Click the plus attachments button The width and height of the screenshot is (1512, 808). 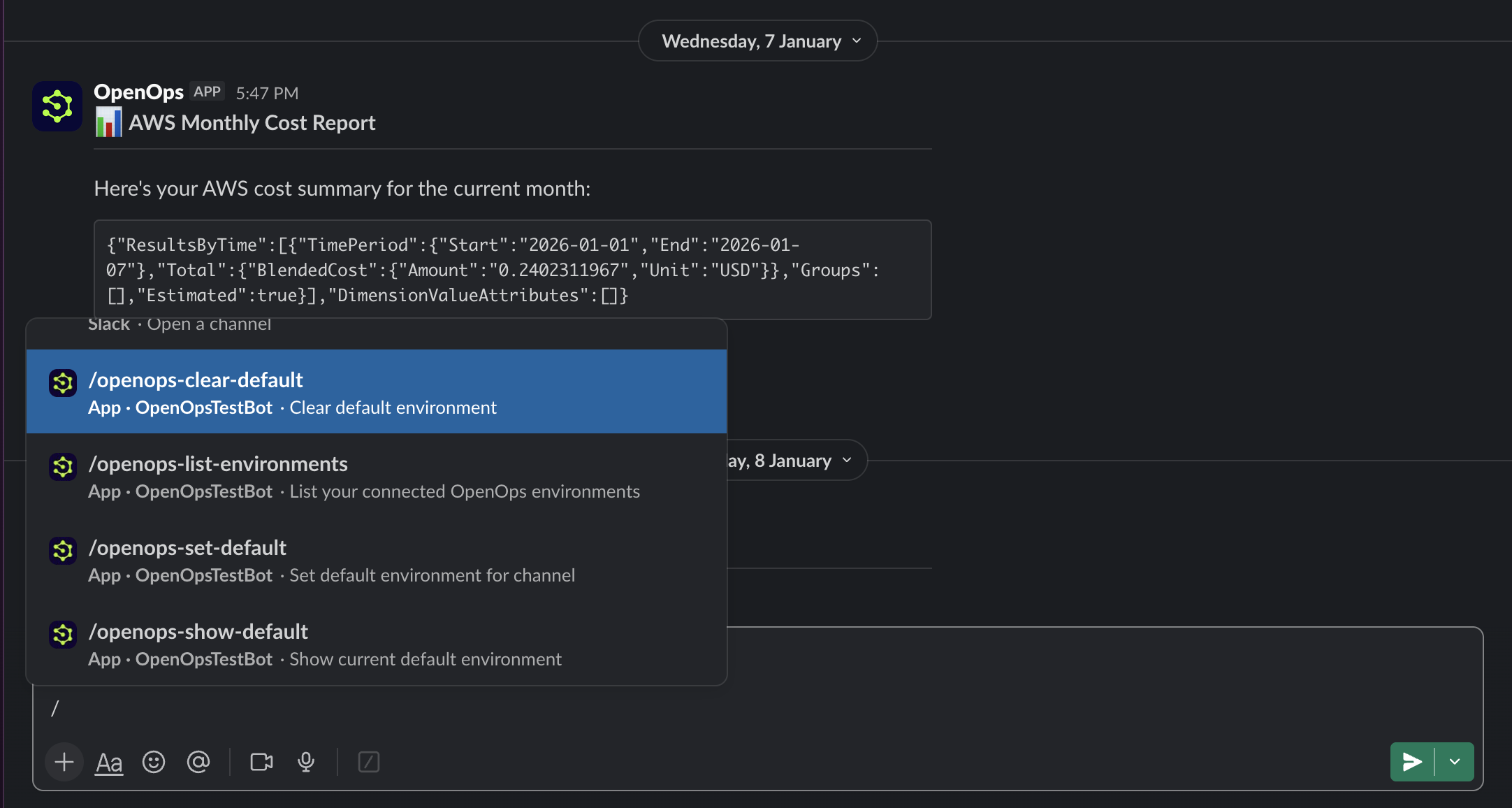(64, 762)
